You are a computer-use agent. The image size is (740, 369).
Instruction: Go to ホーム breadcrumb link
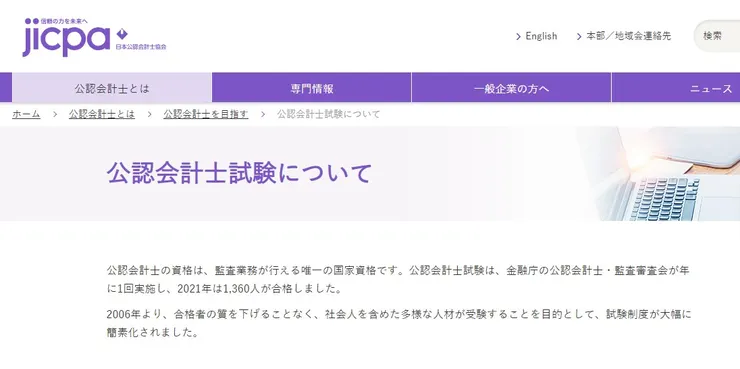tap(26, 114)
